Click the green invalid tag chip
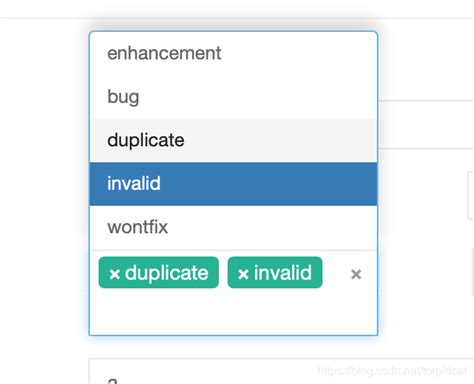The height and width of the screenshot is (384, 474). coord(275,272)
